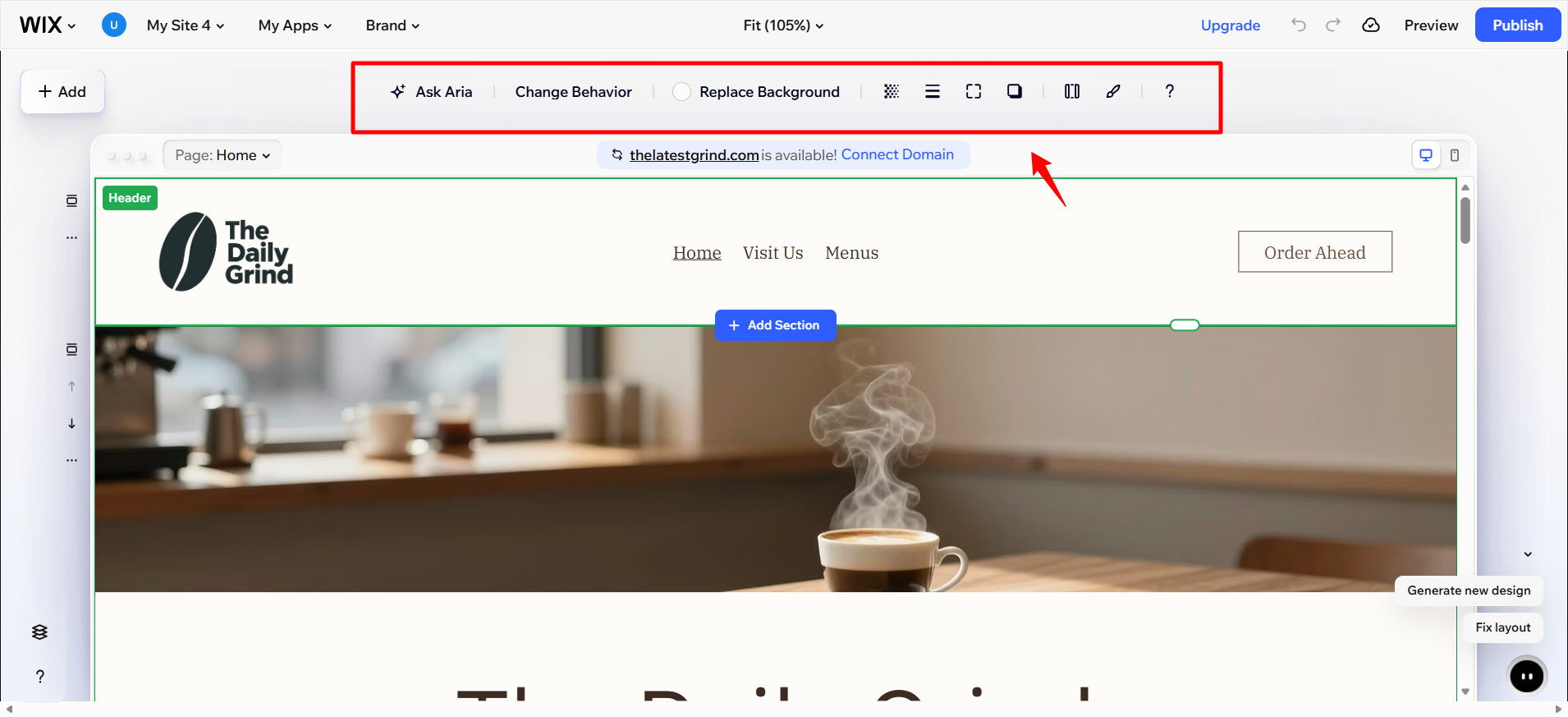Click the green header resize handle
Viewport: 1568px width, 717px height.
1185,325
